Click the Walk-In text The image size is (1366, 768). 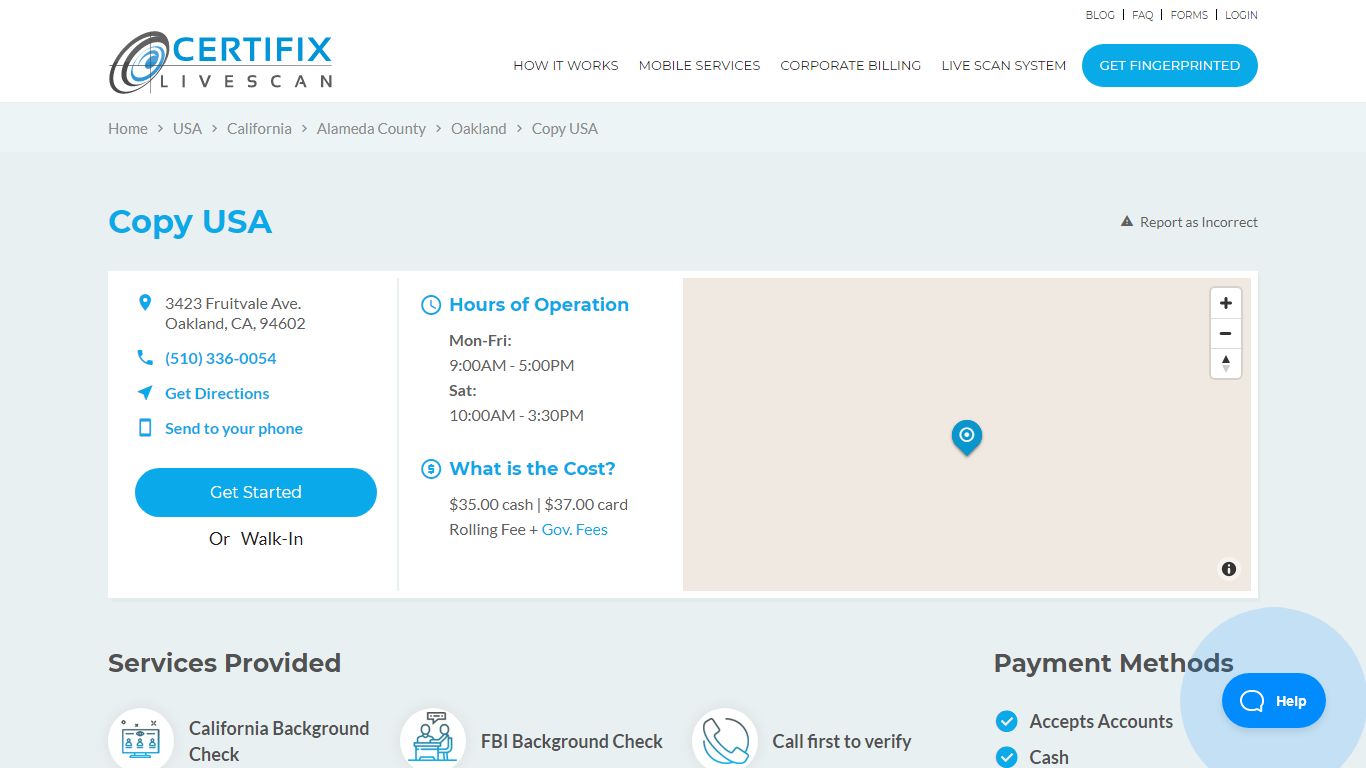pos(272,538)
